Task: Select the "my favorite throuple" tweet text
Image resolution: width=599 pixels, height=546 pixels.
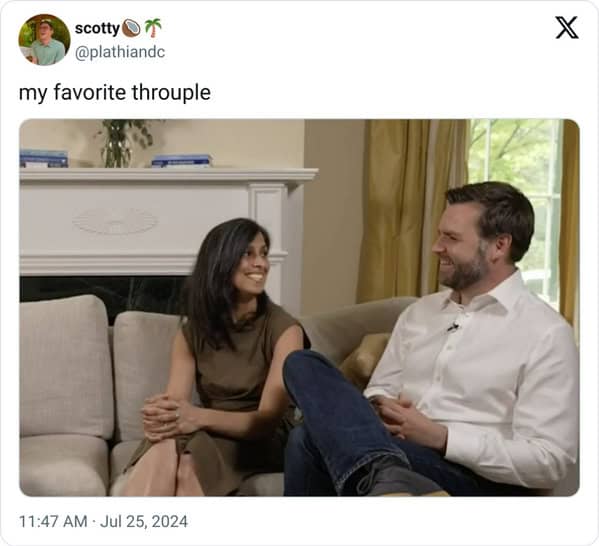Action: tap(115, 92)
